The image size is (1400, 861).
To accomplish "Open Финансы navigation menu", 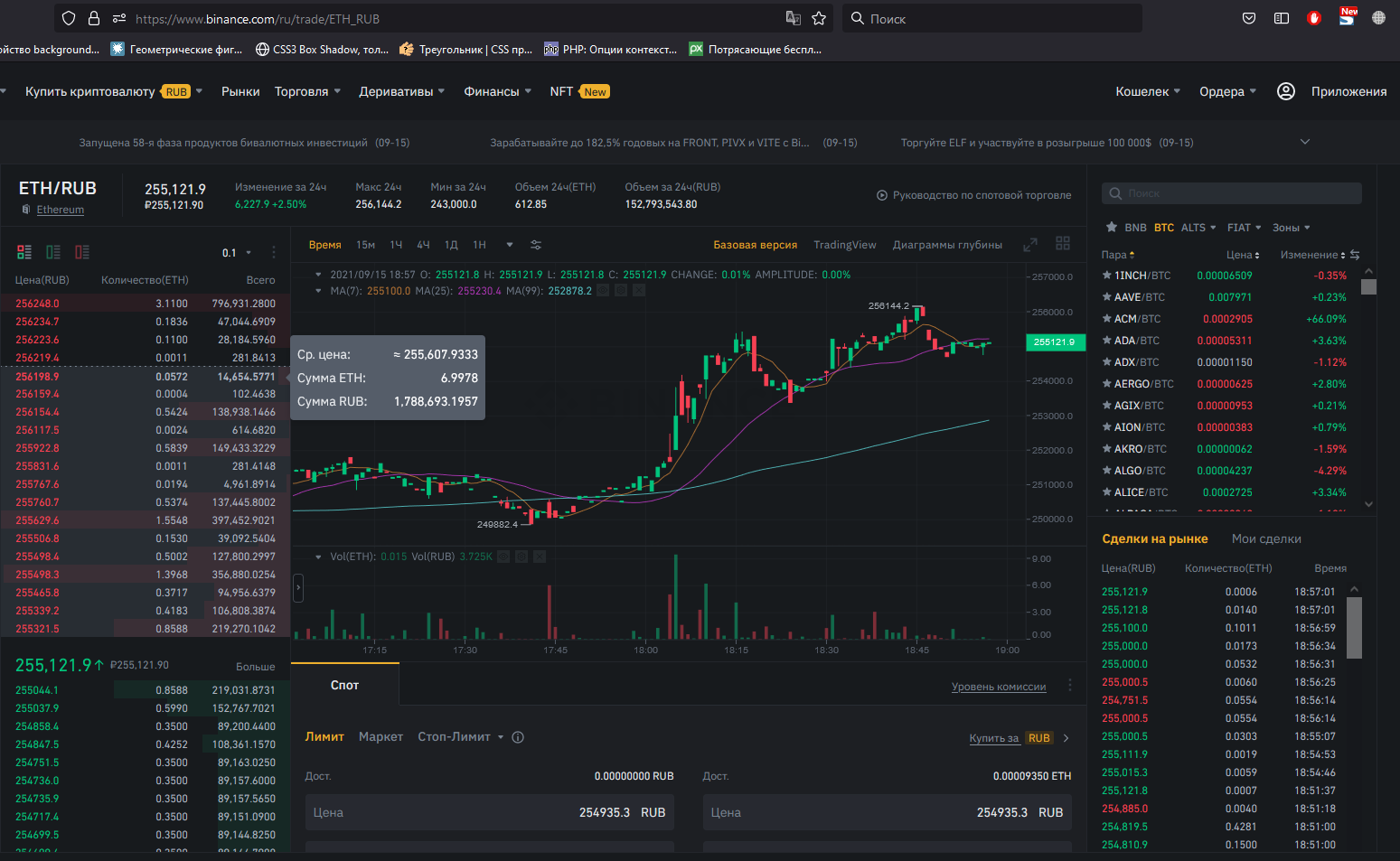I will pyautogui.click(x=498, y=91).
